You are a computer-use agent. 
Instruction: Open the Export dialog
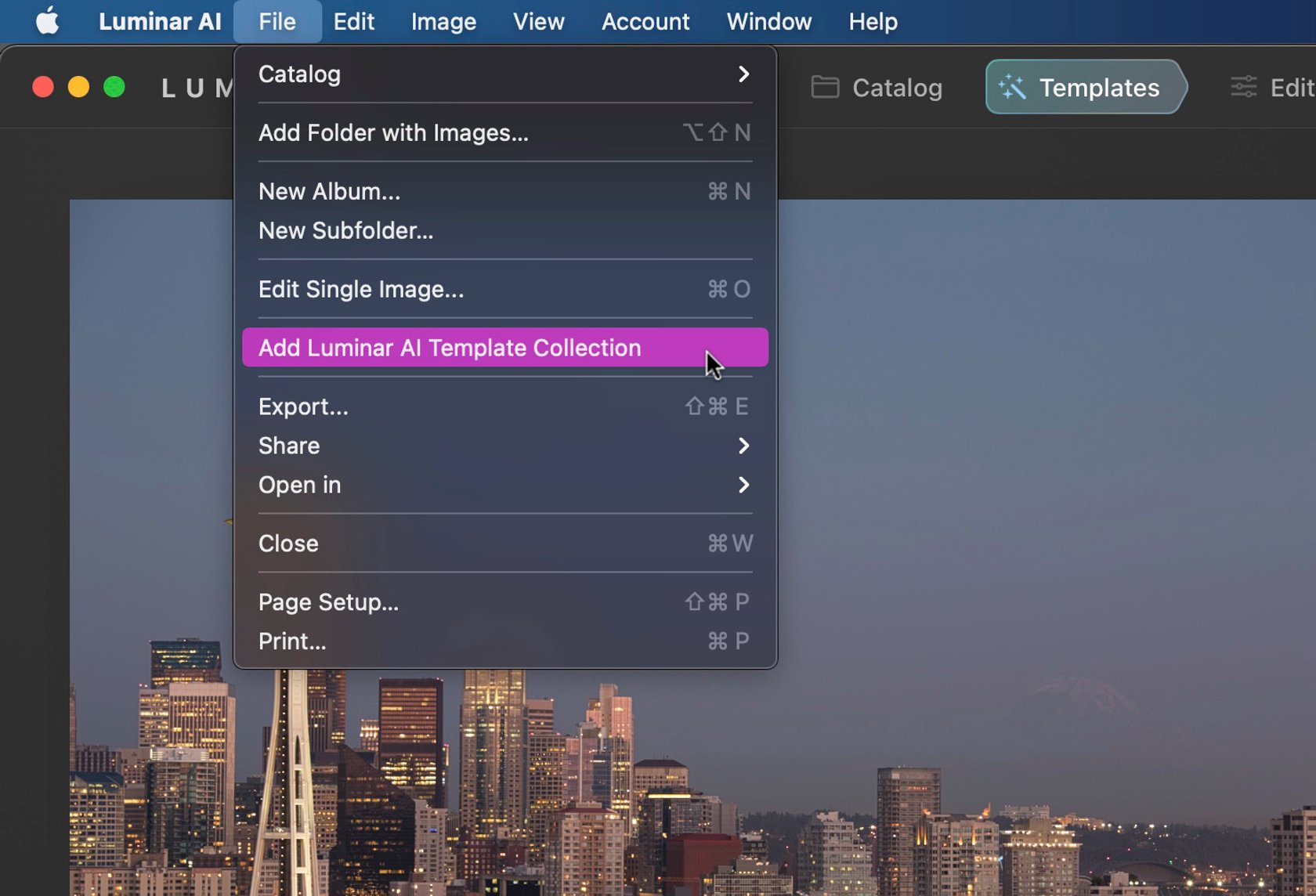point(304,406)
